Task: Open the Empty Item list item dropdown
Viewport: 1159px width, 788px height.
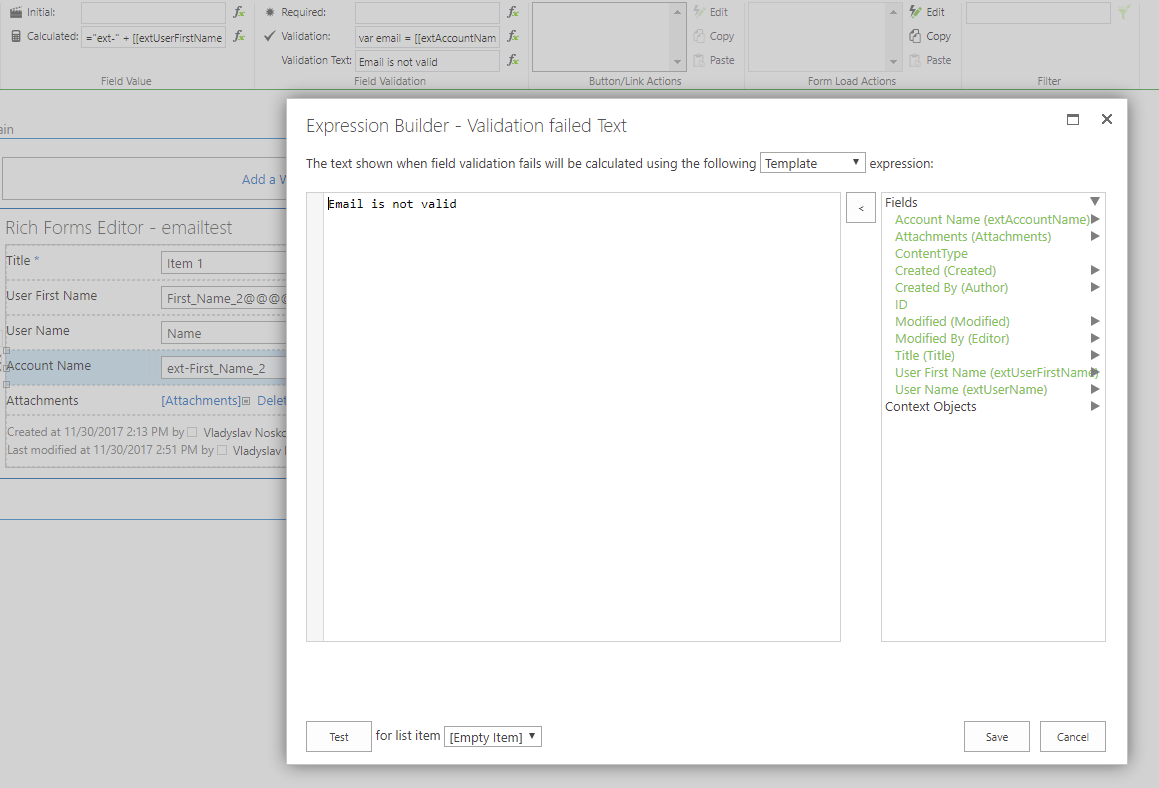Action: coord(492,737)
